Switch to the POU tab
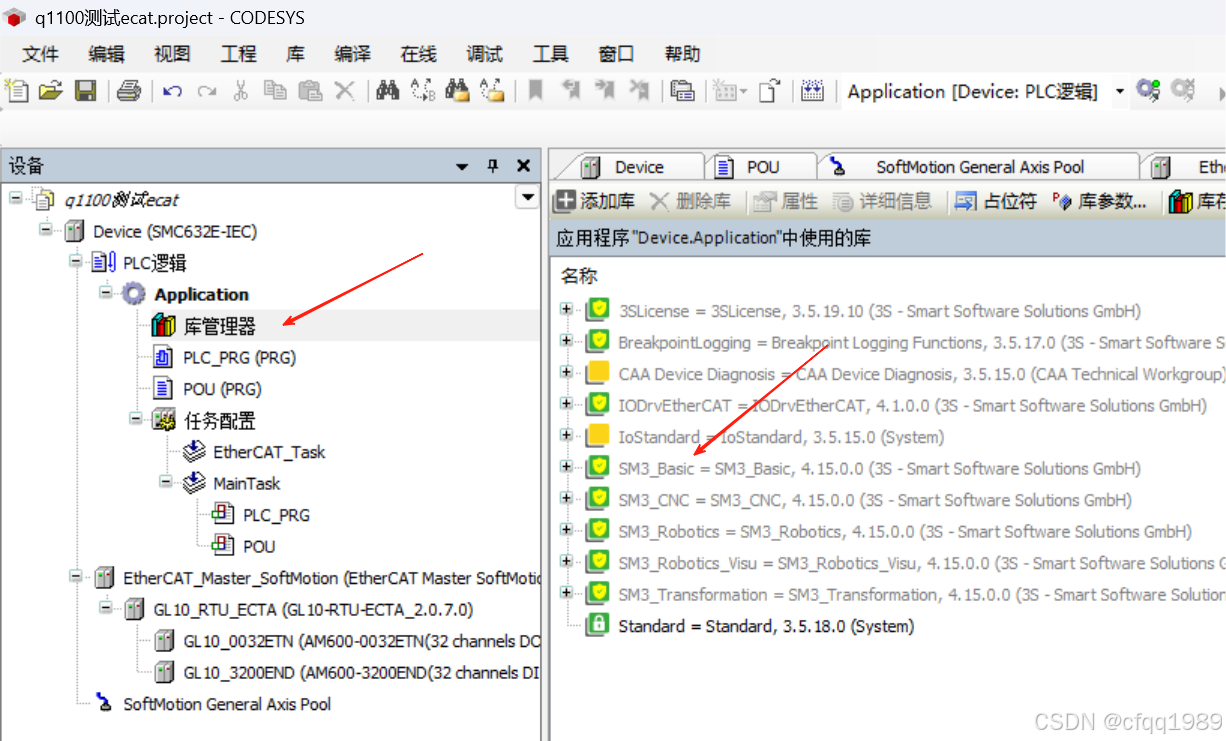The height and width of the screenshot is (741, 1226). pos(762,167)
